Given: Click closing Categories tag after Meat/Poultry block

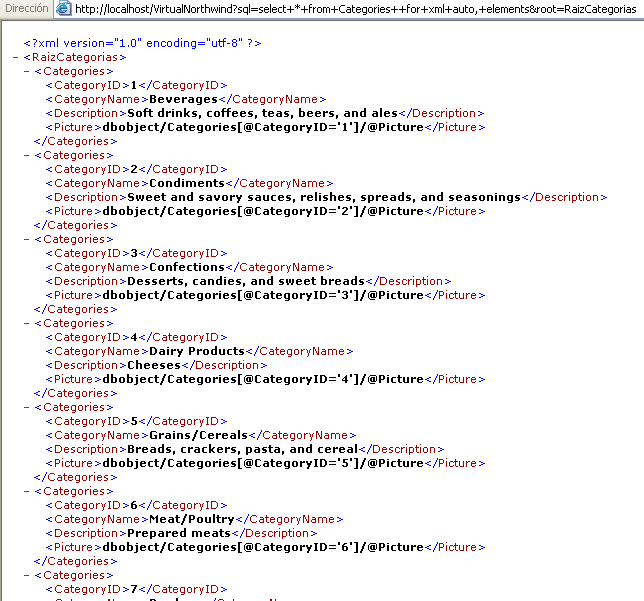Looking at the screenshot, I should (76, 561).
